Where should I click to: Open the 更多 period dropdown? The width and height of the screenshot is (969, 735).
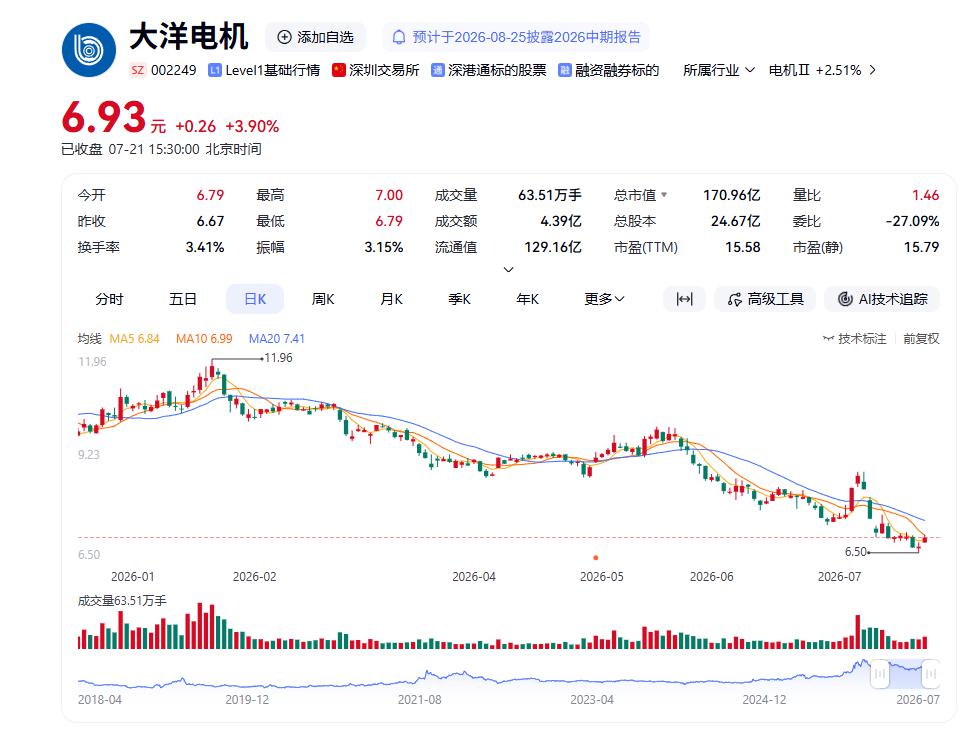[x=604, y=299]
